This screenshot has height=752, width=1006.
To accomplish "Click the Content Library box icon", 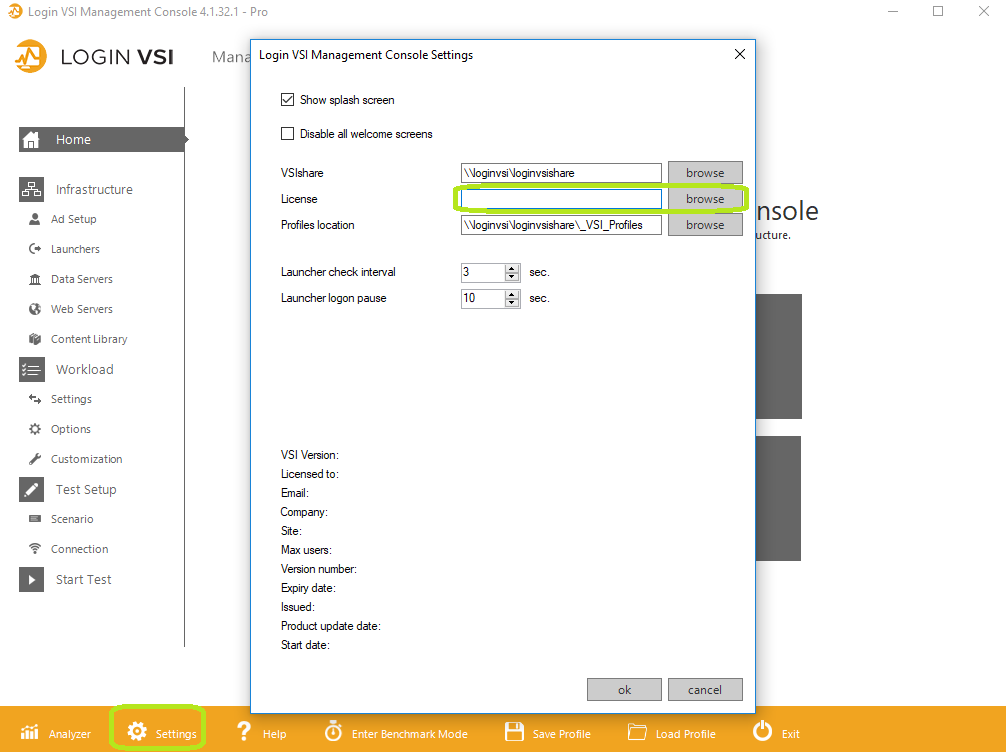I will (x=35, y=339).
